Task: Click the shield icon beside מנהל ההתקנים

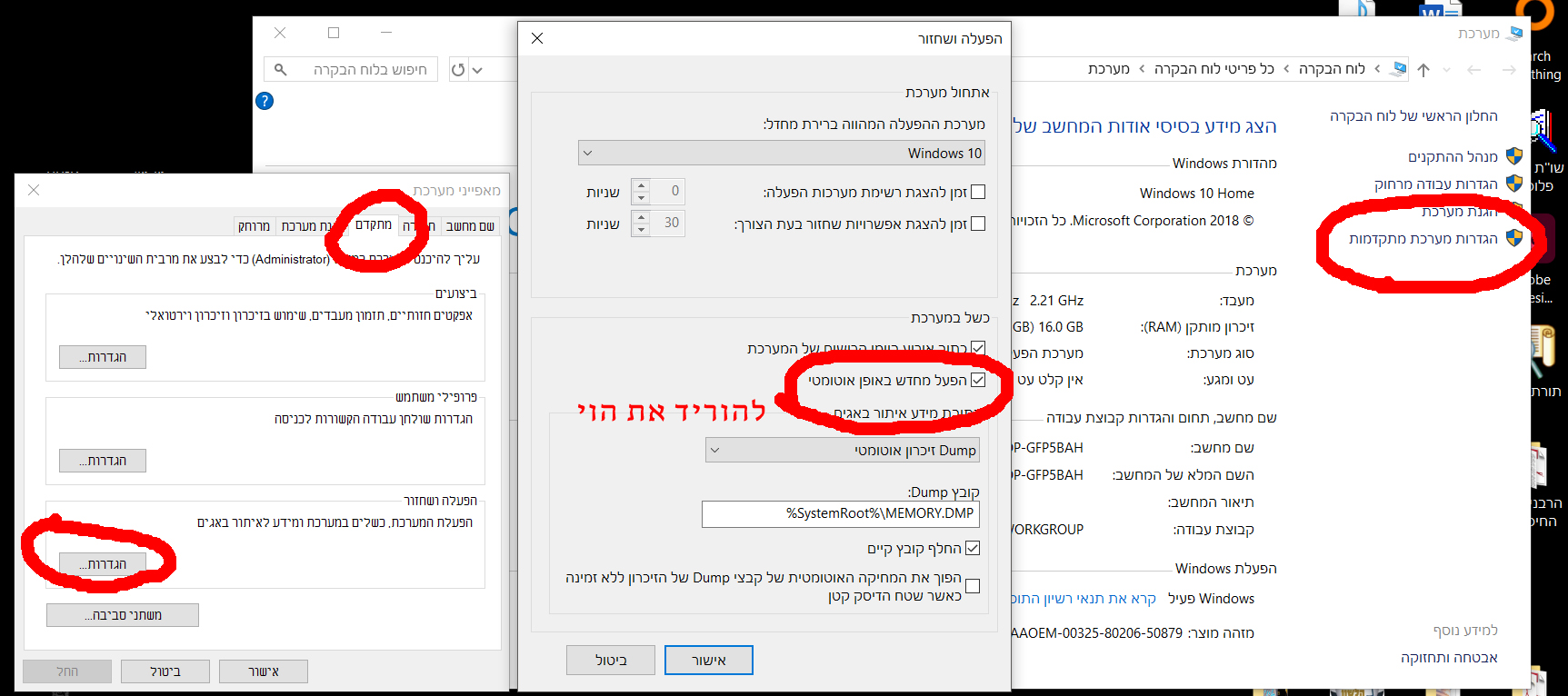Action: [x=1514, y=156]
